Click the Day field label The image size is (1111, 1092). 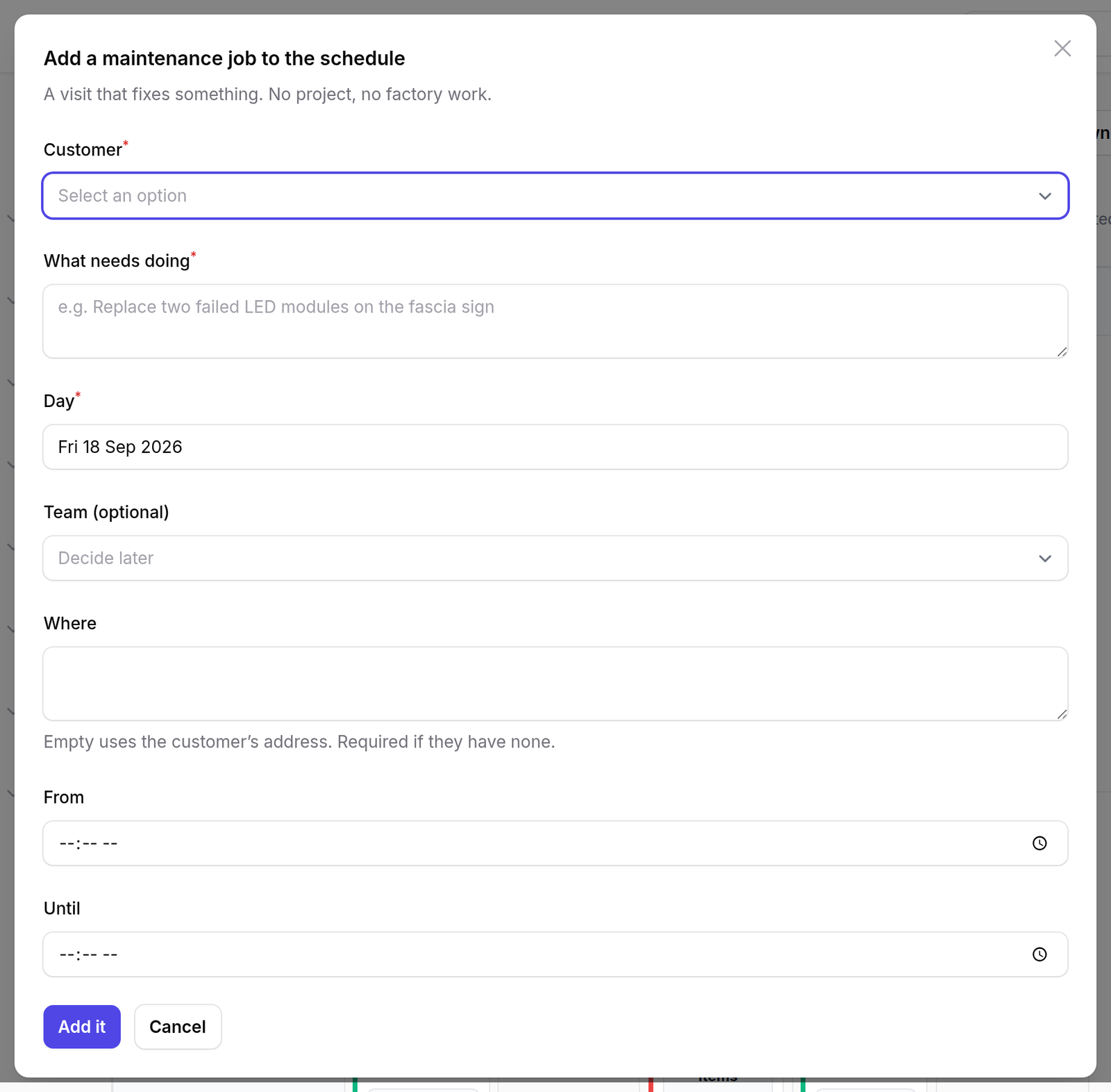point(59,401)
